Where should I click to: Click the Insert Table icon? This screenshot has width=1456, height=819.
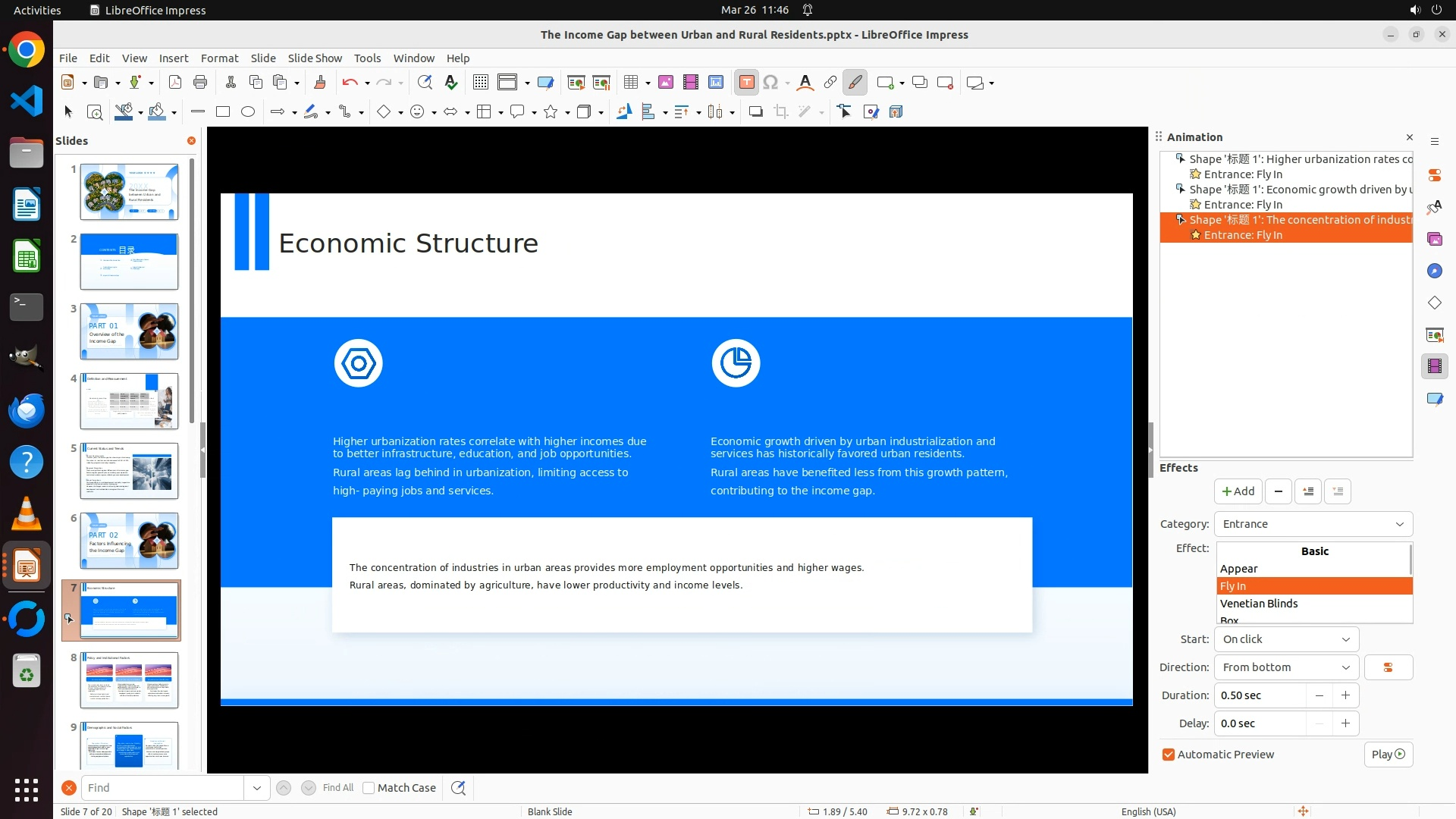tap(631, 83)
